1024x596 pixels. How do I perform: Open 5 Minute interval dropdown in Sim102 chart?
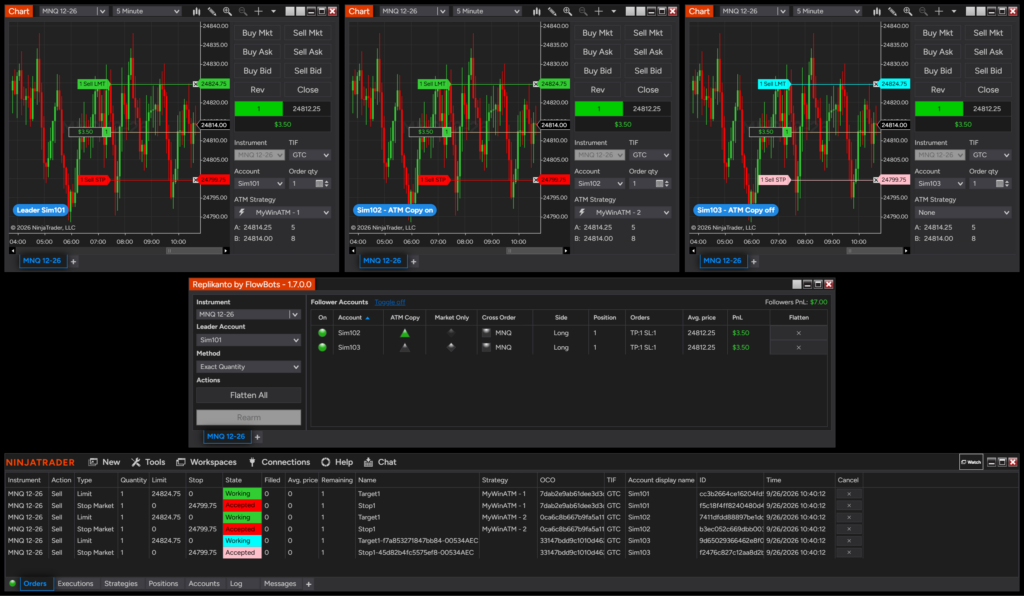pyautogui.click(x=488, y=11)
